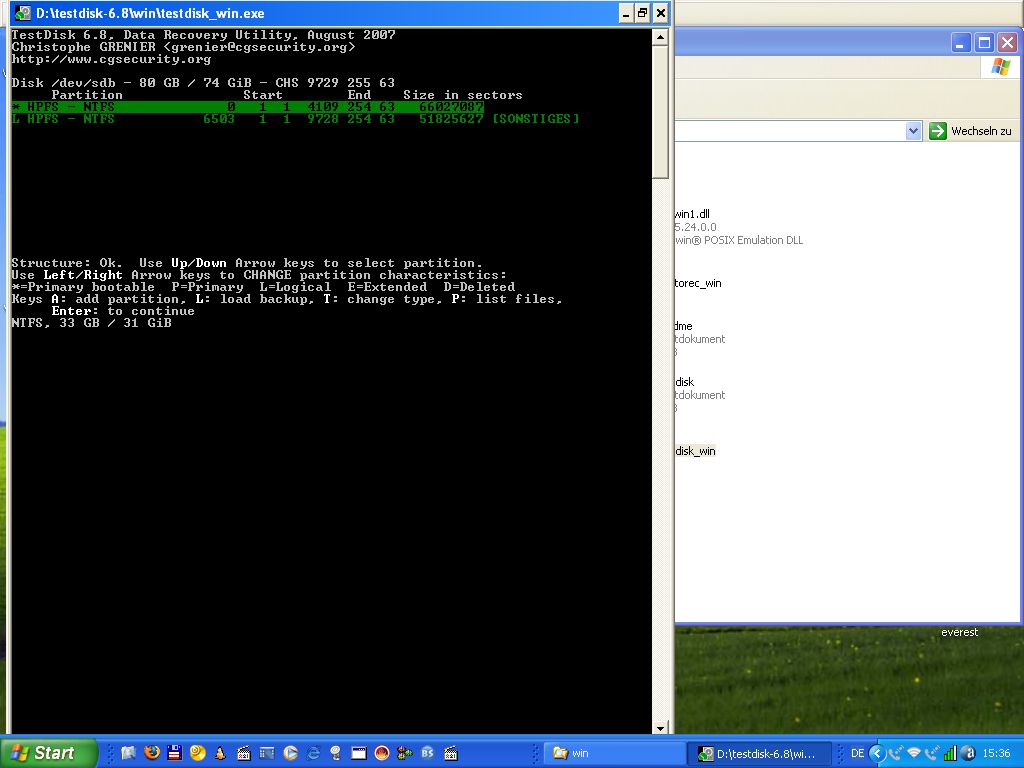1024x768 pixels.
Task: Click the logical NTFS partition row starting 6503
Action: (x=295, y=119)
